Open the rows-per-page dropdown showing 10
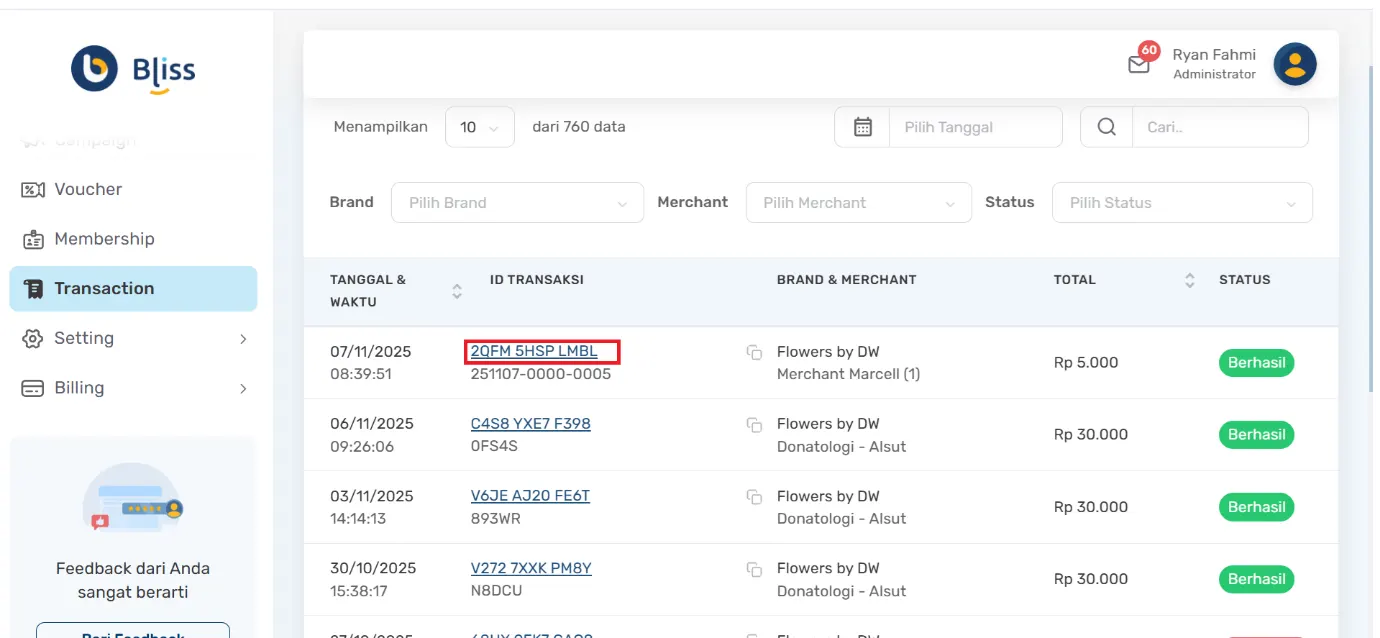 479,127
